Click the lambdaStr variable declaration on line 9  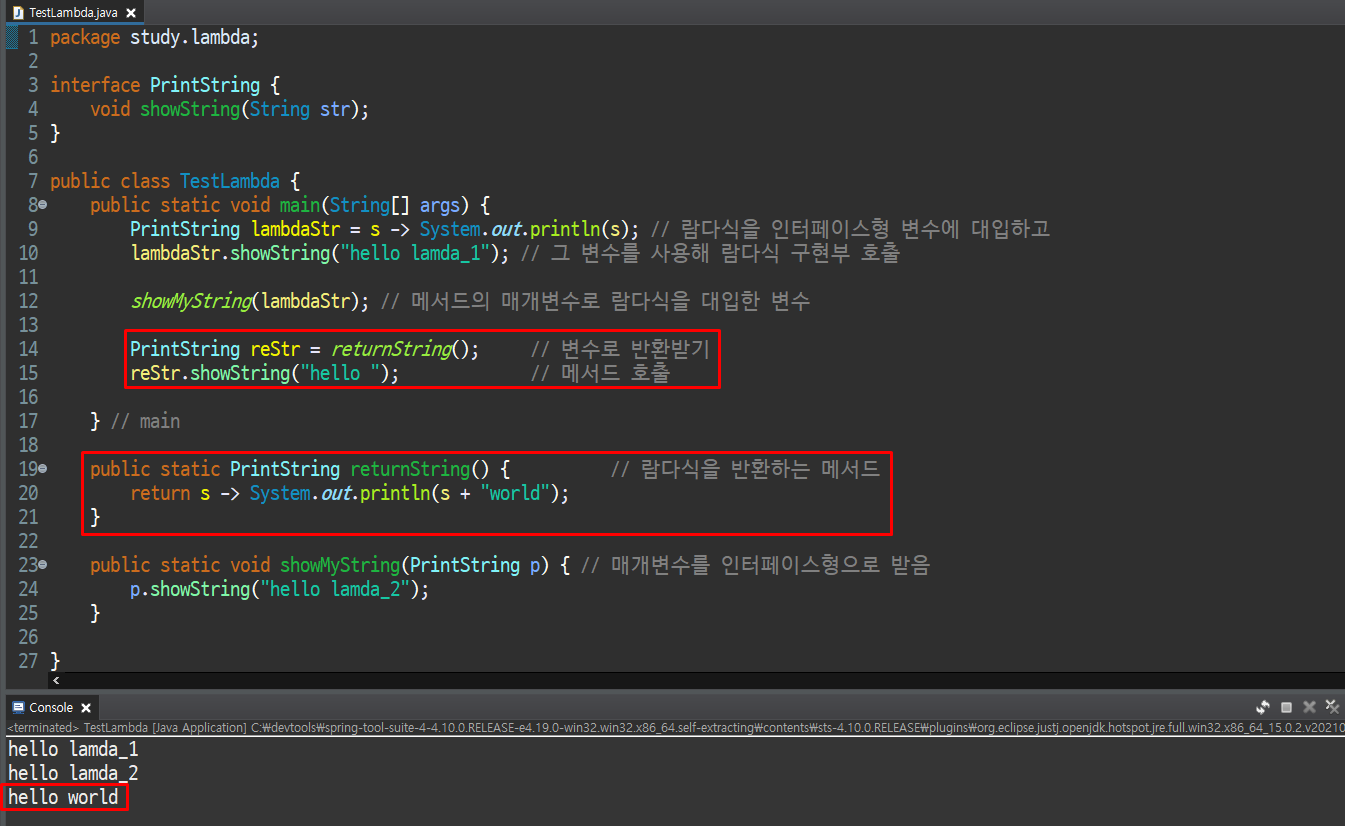(295, 229)
